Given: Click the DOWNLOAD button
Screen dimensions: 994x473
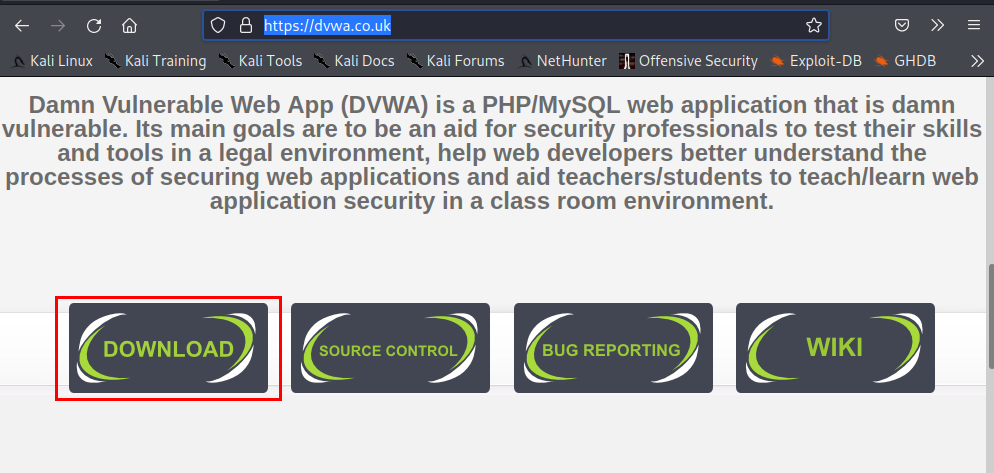Looking at the screenshot, I should point(168,348).
